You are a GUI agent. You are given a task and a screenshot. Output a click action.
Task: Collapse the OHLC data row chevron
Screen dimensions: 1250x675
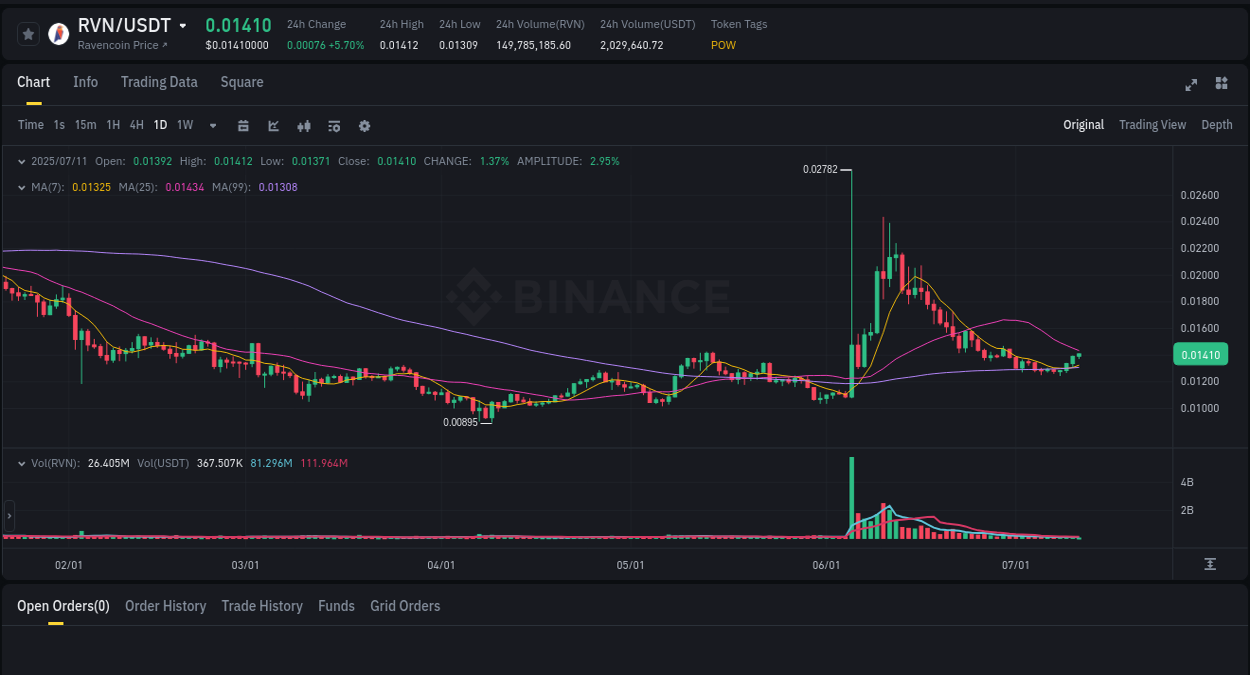click(22, 161)
